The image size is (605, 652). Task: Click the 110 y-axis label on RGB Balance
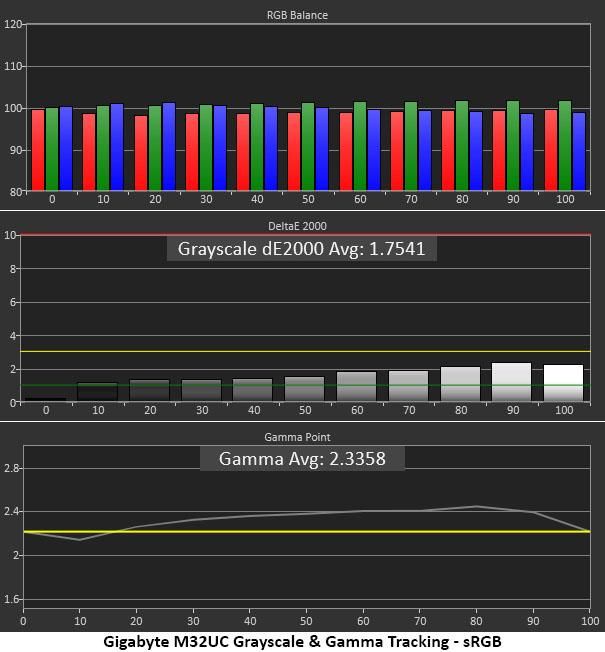coord(12,66)
